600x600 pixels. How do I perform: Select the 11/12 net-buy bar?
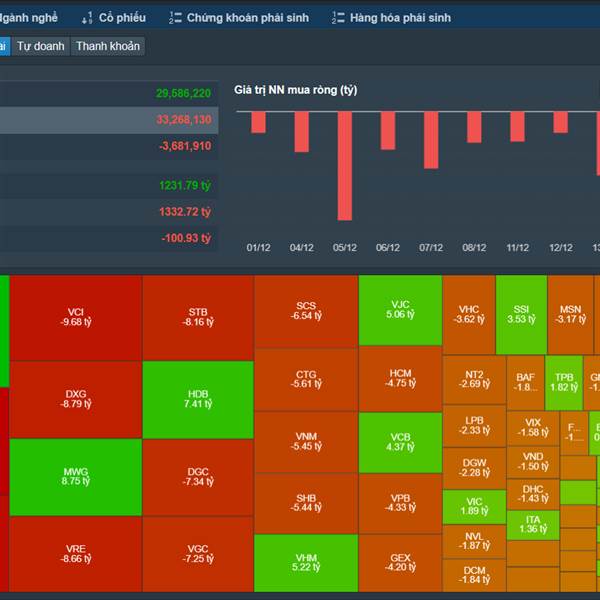tap(517, 126)
